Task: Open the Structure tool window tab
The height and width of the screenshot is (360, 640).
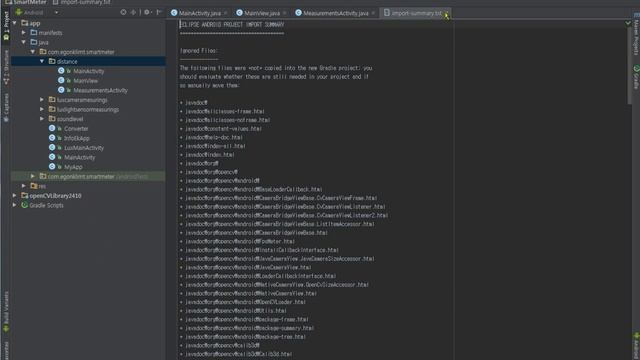Action: point(6,67)
